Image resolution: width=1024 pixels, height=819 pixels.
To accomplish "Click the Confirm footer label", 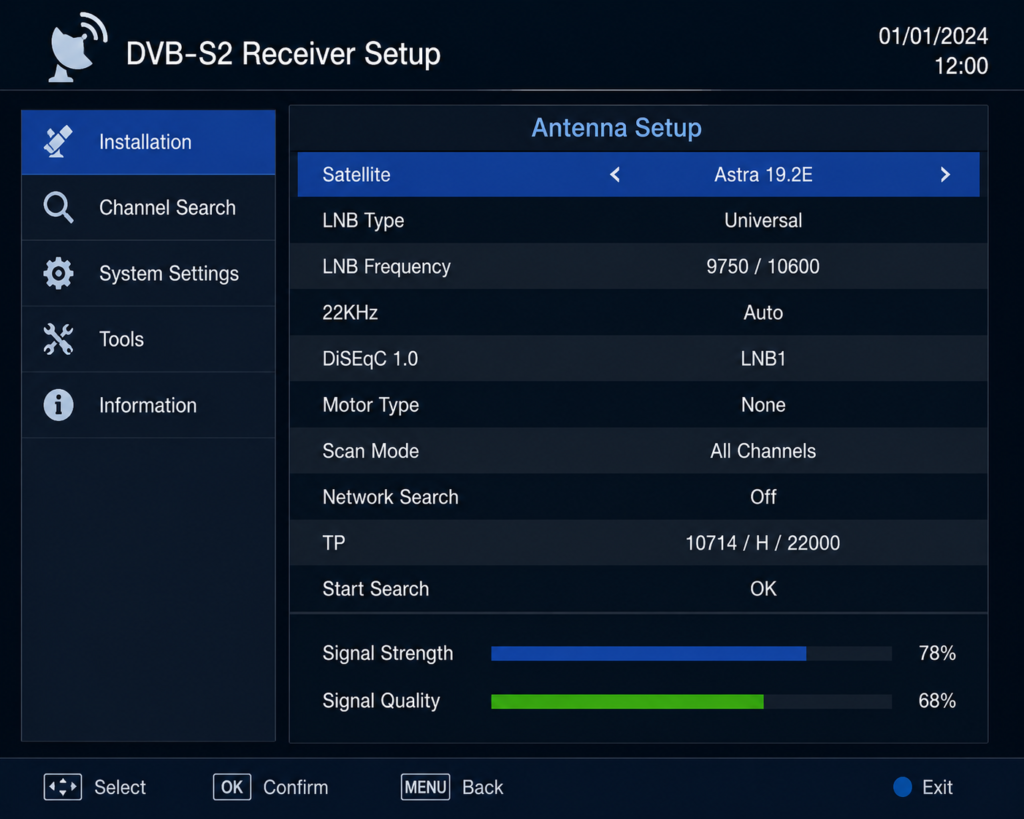I will [295, 787].
